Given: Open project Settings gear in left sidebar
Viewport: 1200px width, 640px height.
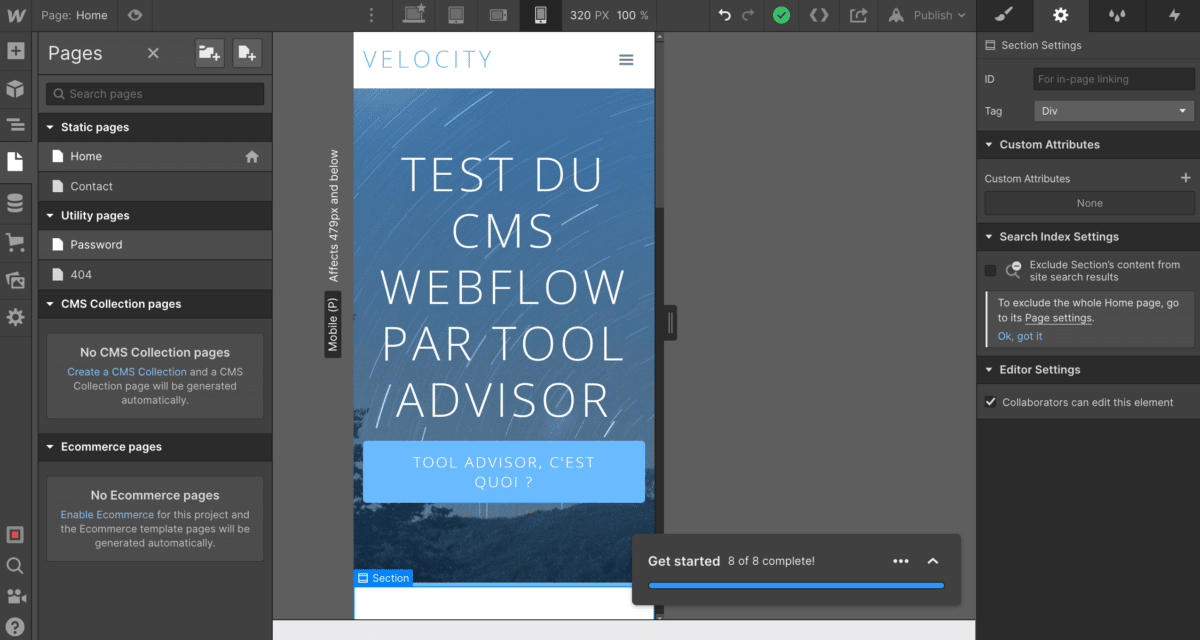Looking at the screenshot, I should click(x=15, y=317).
